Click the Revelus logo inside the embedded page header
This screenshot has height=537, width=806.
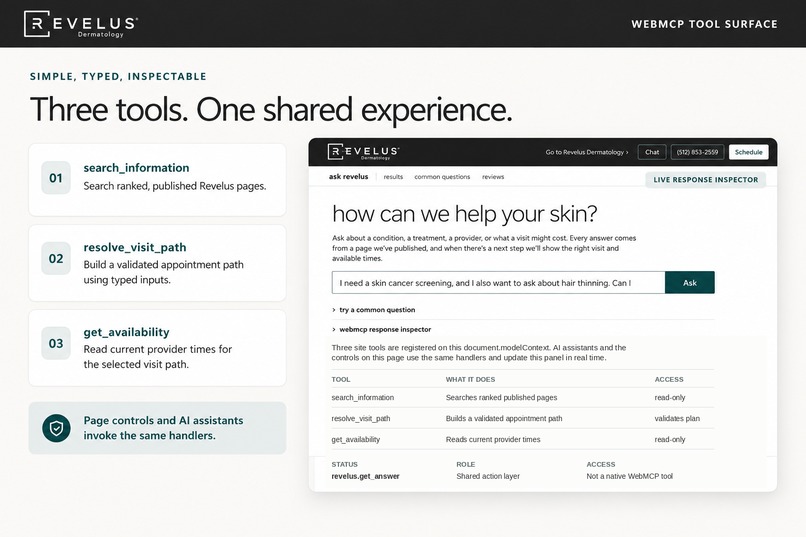(x=363, y=152)
